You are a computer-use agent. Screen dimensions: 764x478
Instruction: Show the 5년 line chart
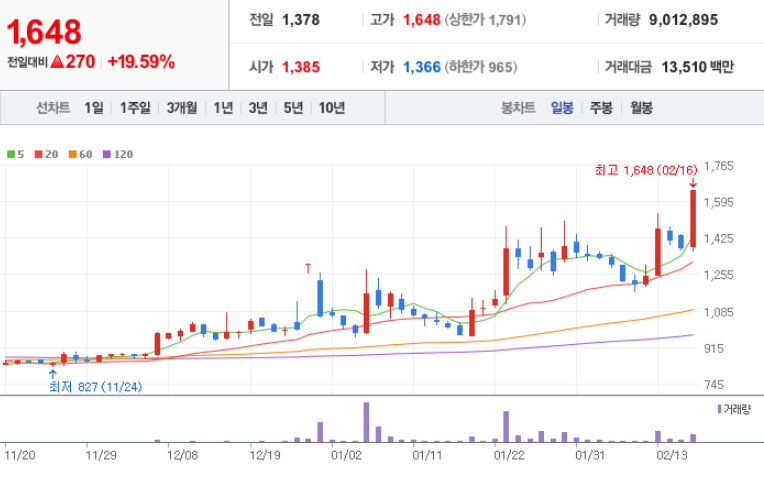(x=293, y=108)
